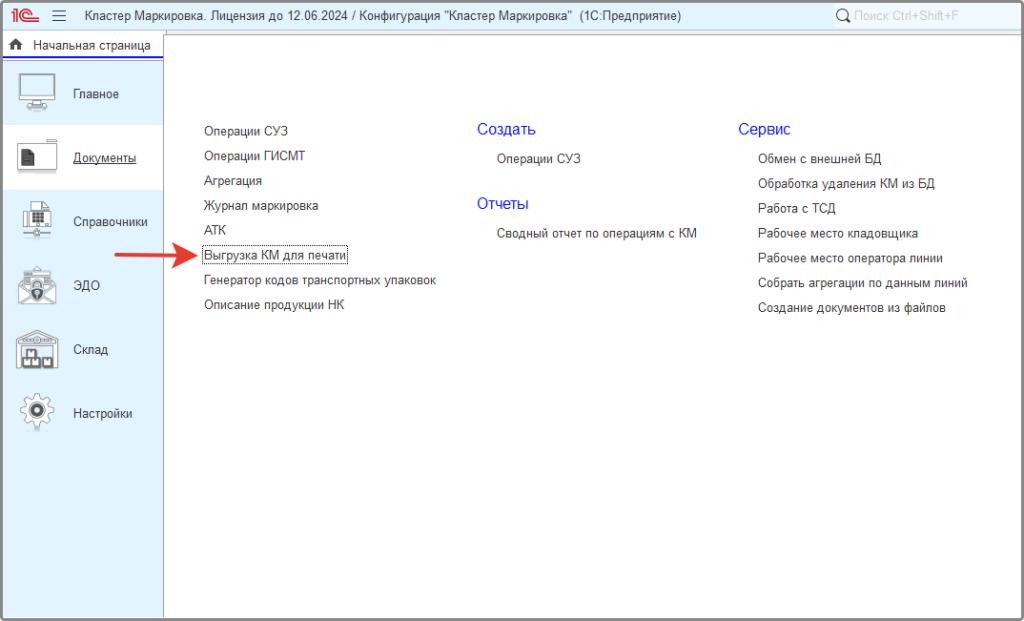Open Собрать агрегации по данным линий
Screen dimensions: 1024x621
862,283
